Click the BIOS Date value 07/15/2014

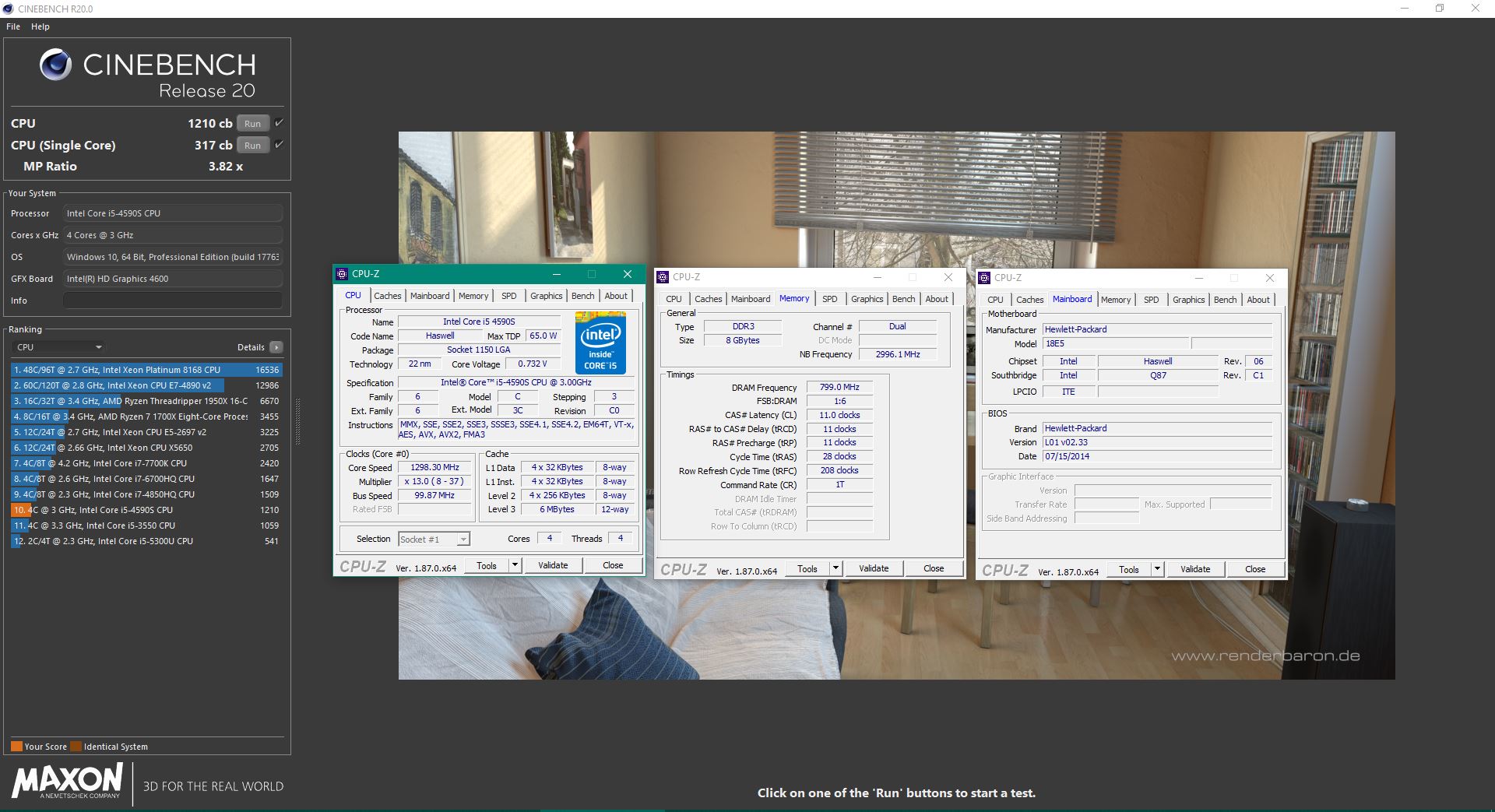click(x=1157, y=456)
